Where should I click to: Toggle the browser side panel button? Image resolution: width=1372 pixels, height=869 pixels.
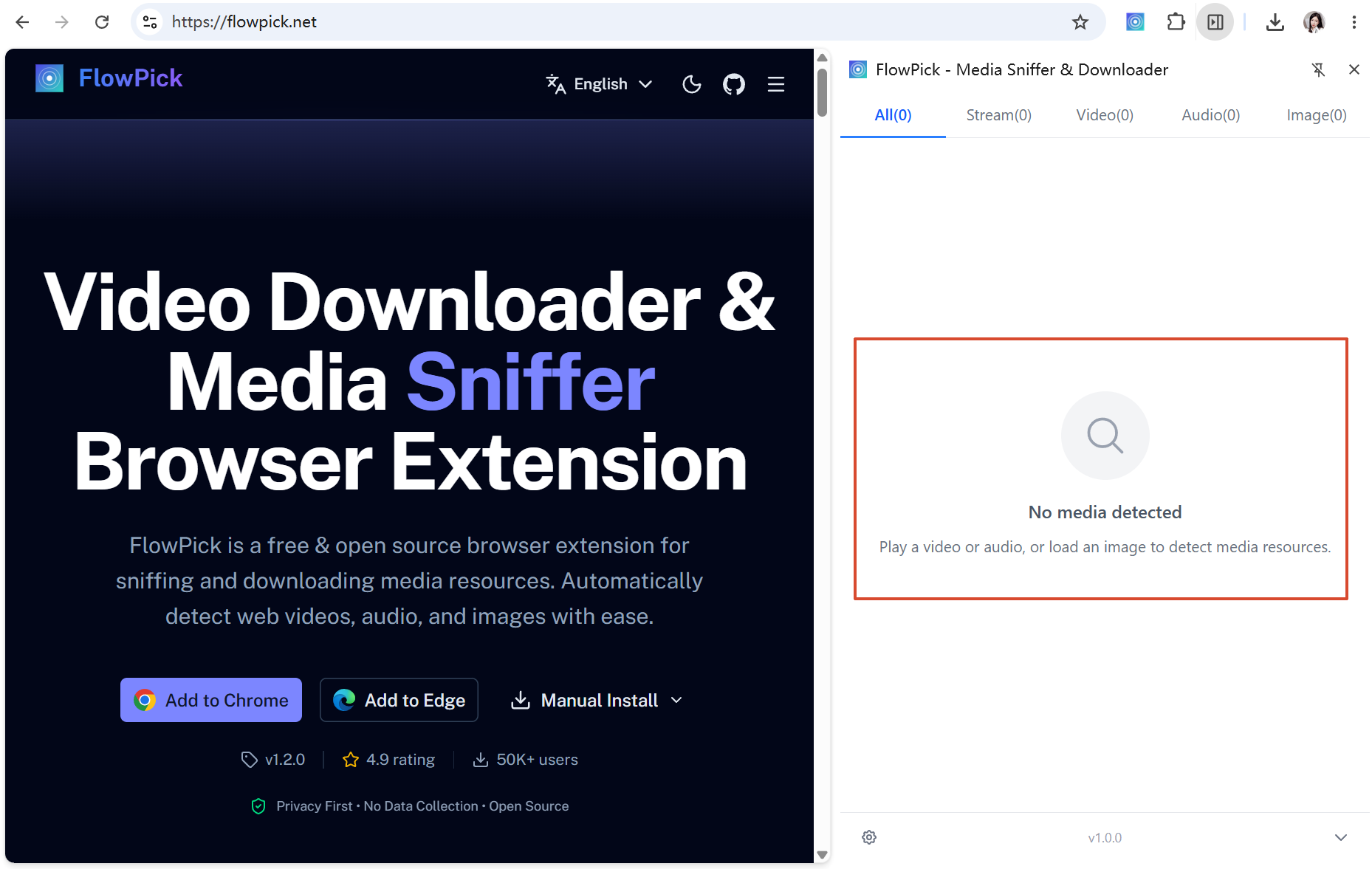pos(1215,22)
